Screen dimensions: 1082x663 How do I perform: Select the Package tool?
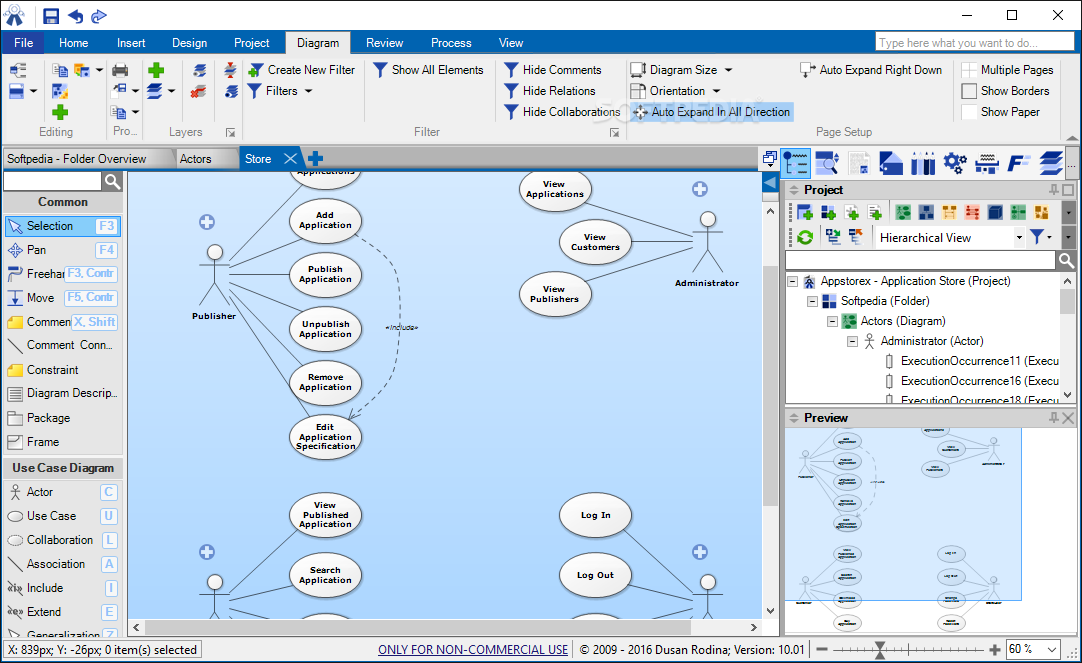(x=62, y=418)
